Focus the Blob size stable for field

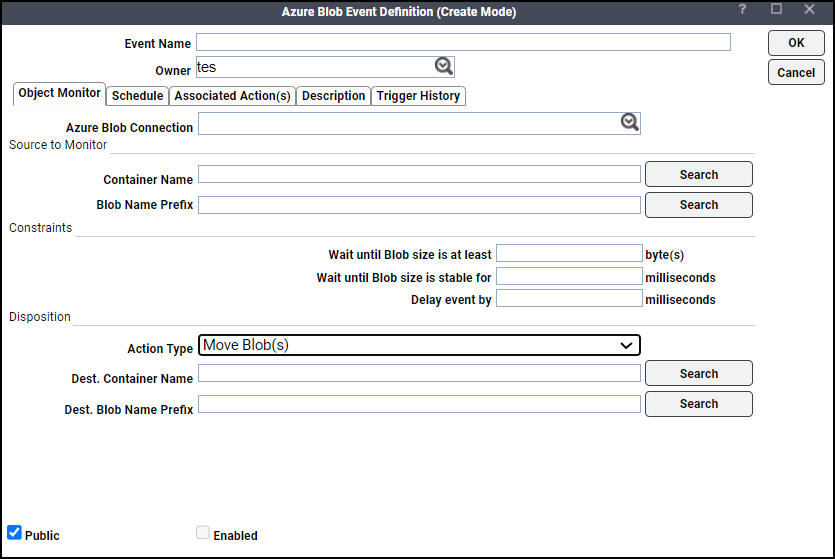[x=569, y=276]
